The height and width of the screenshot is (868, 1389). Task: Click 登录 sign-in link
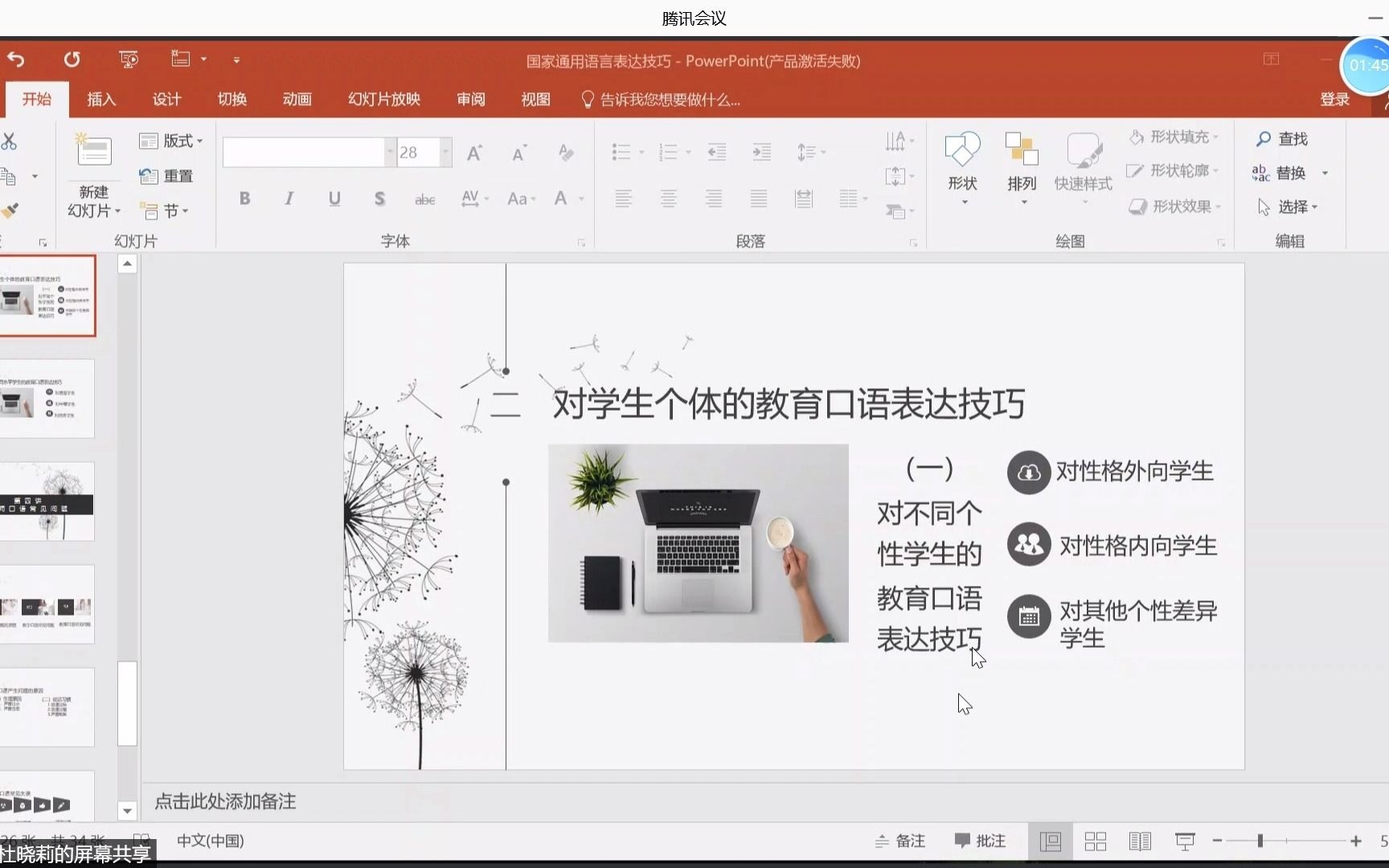pos(1334,100)
